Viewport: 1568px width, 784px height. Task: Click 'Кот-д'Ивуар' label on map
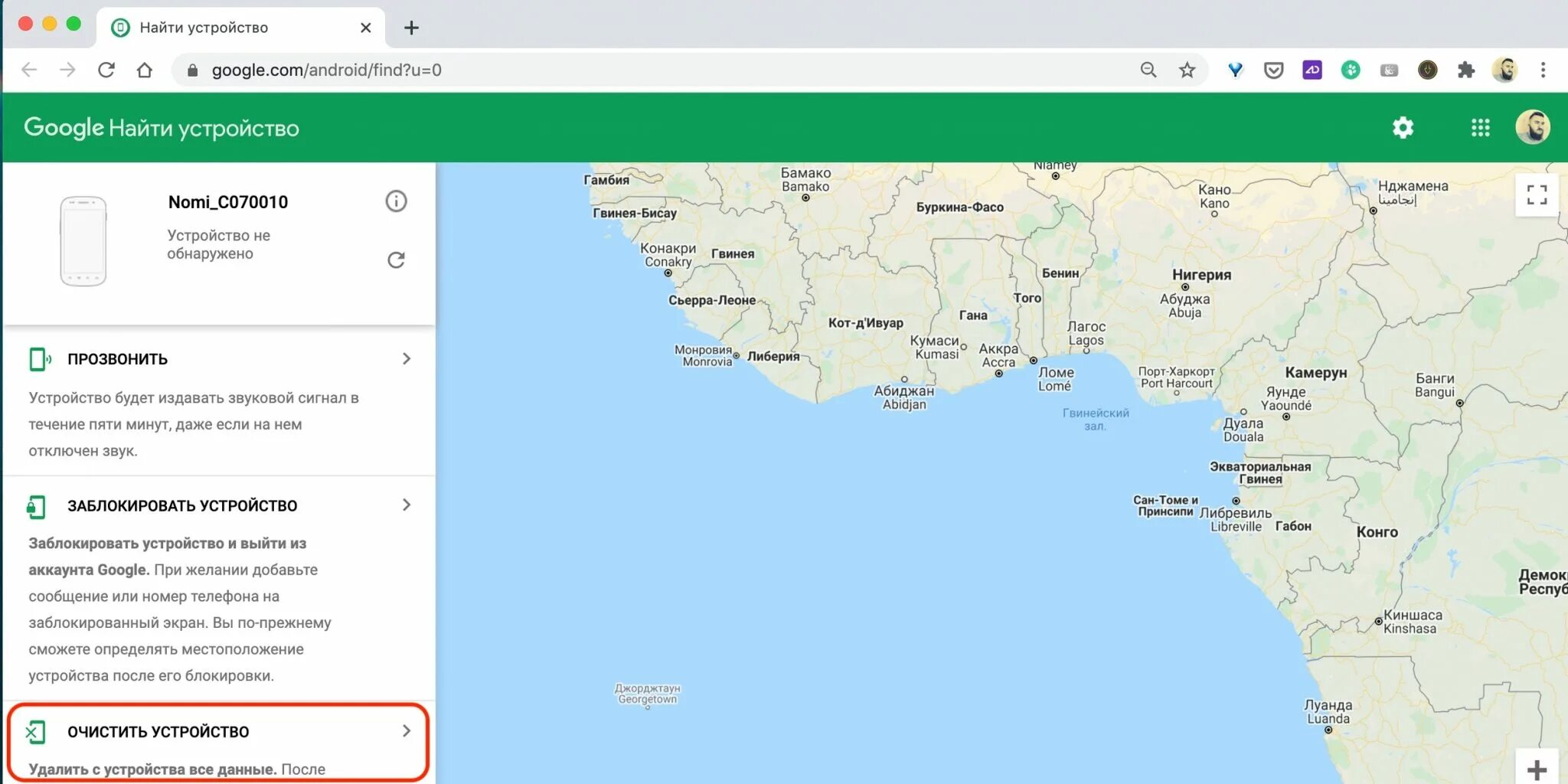(x=866, y=323)
